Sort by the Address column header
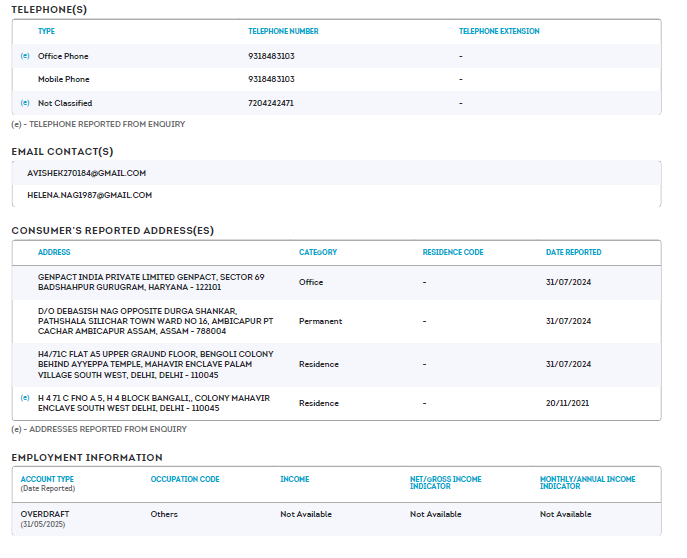 [54, 252]
